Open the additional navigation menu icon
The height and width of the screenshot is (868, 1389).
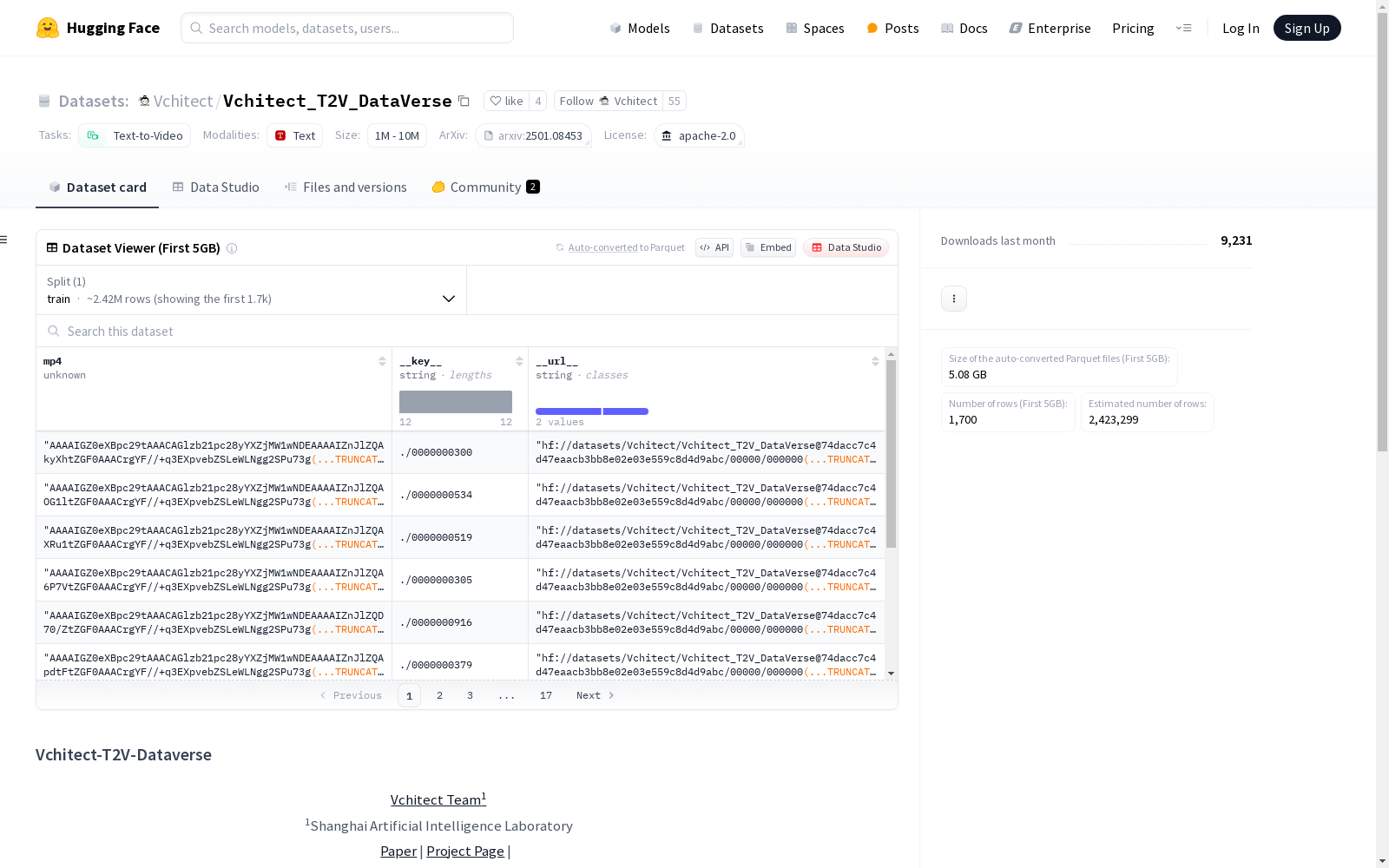click(x=1184, y=28)
